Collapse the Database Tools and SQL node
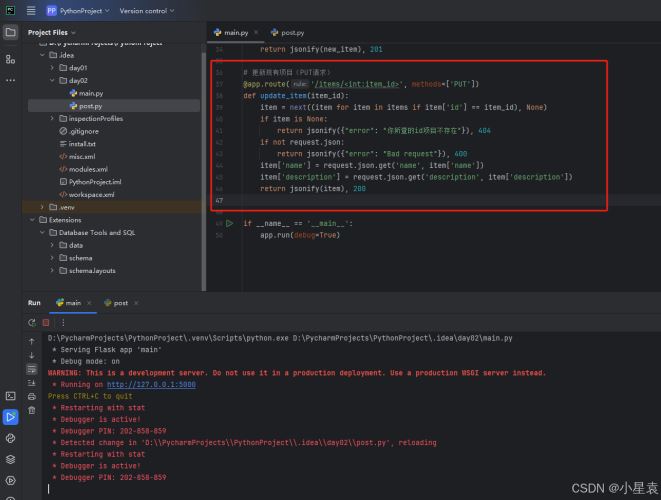 (43, 232)
